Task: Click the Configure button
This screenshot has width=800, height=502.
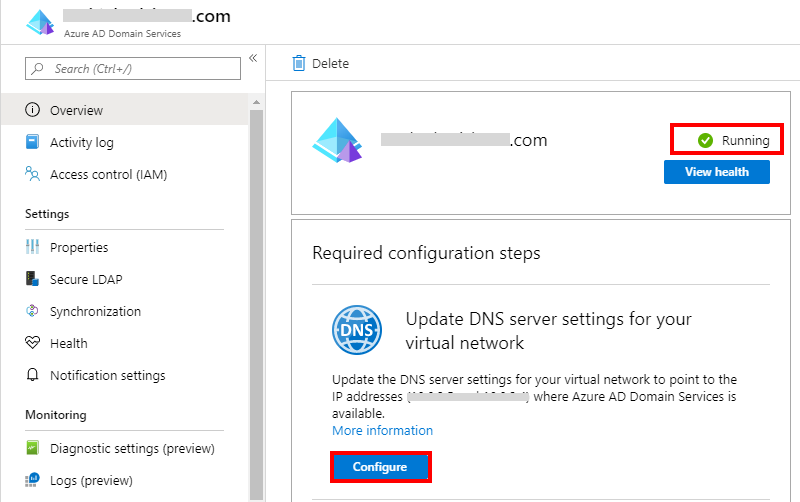Action: 380,467
